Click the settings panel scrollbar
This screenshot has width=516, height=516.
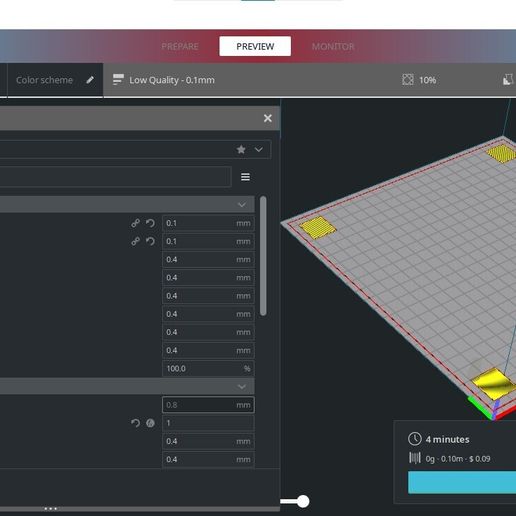pyautogui.click(x=263, y=256)
